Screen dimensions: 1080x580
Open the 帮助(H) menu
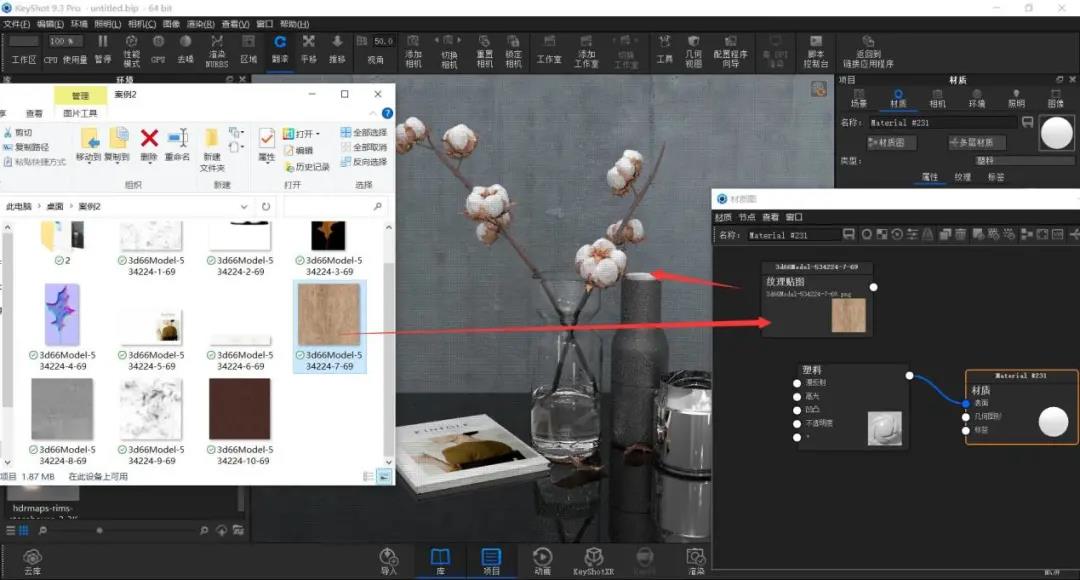[294, 24]
